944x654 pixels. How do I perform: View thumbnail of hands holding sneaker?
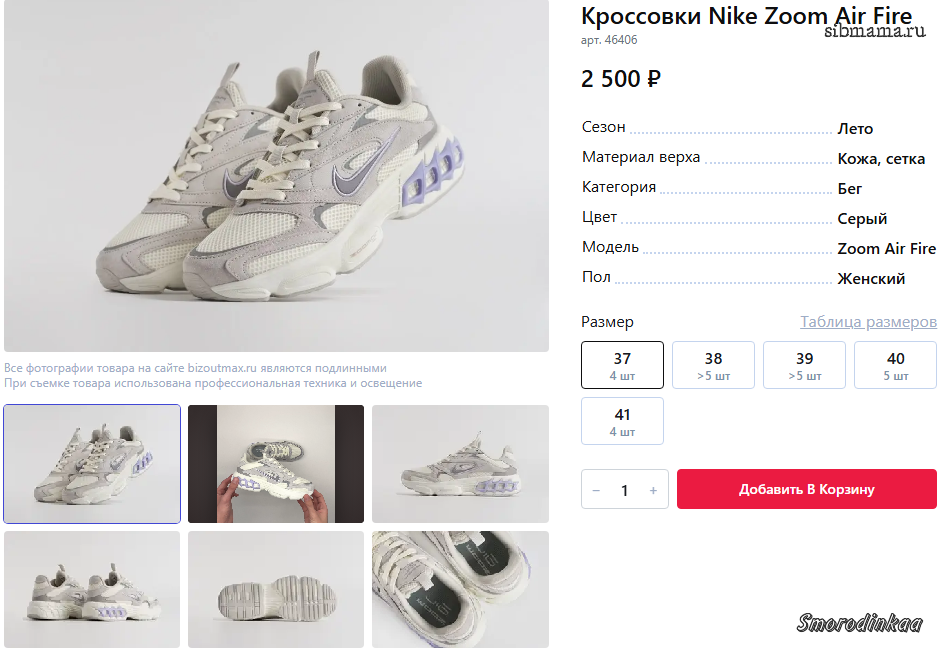click(x=276, y=464)
